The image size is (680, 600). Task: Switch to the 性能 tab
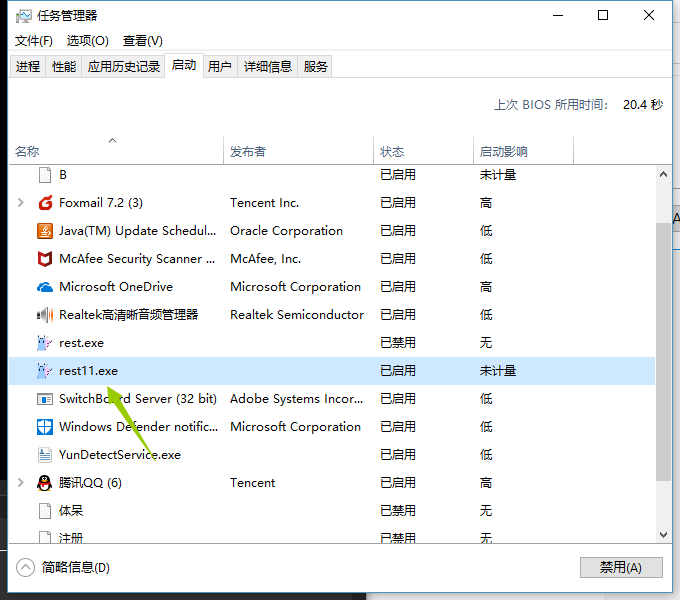pos(64,66)
